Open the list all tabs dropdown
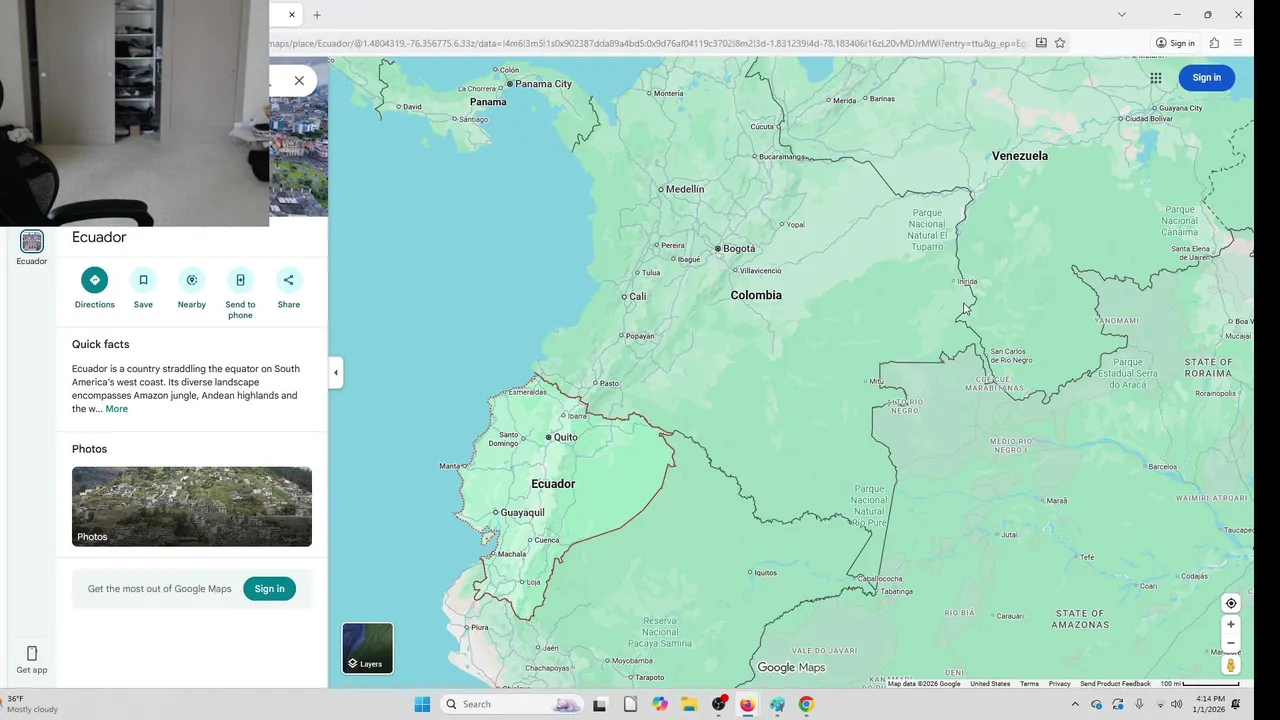Viewport: 1280px width, 720px height. (1121, 15)
